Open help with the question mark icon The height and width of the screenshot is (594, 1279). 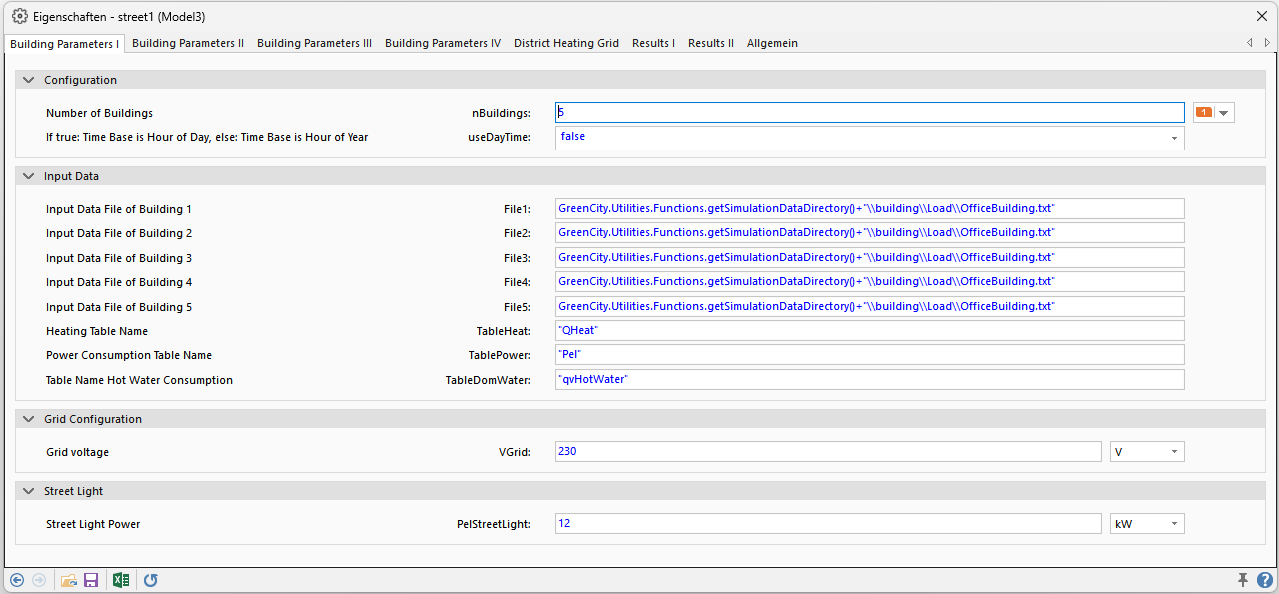[1265, 580]
